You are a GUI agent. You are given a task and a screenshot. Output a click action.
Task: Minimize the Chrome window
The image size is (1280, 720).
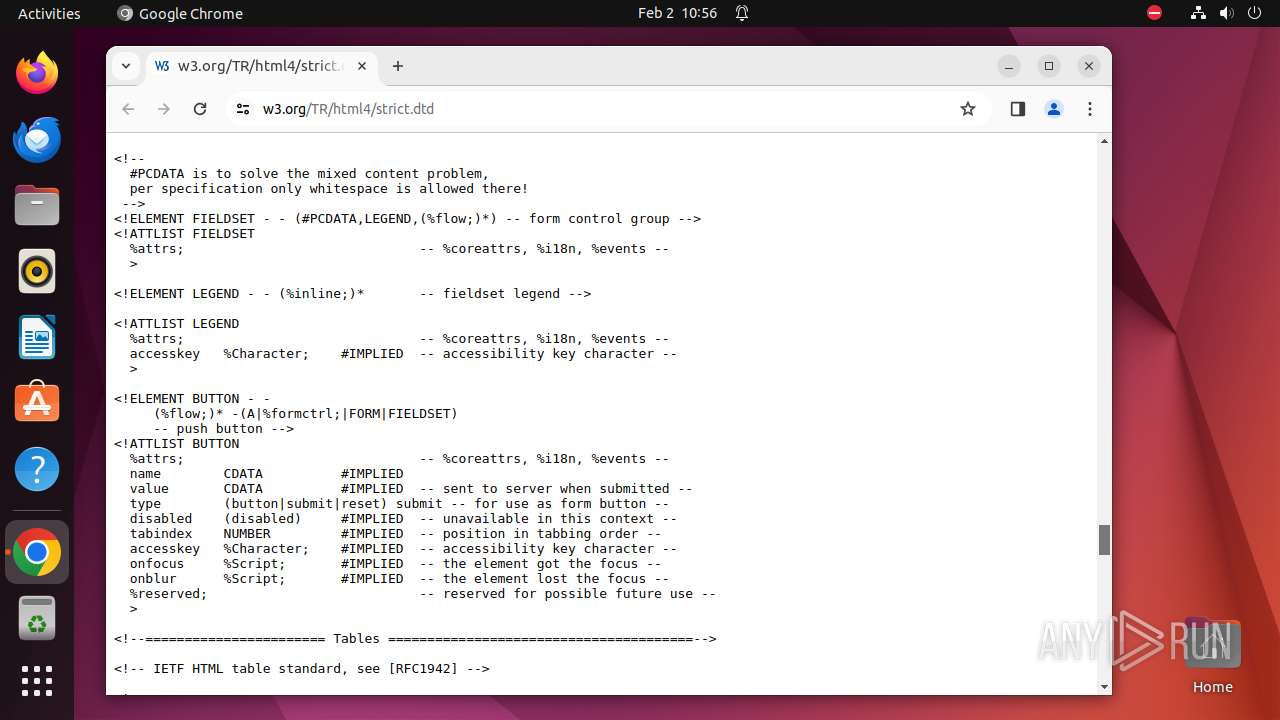pyautogui.click(x=1009, y=66)
